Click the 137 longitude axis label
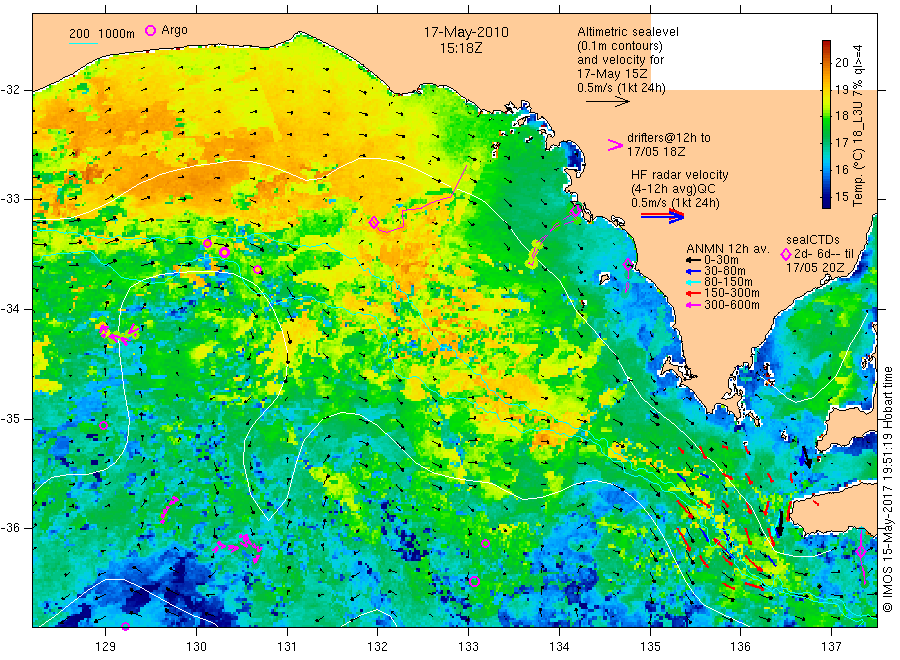The width and height of the screenshot is (900, 660). (831, 647)
